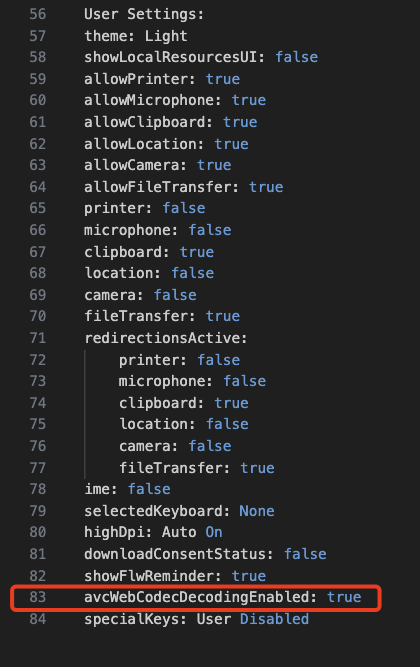The height and width of the screenshot is (667, 420).
Task: Click nested clipboard: true on line 74
Action: click(x=183, y=403)
